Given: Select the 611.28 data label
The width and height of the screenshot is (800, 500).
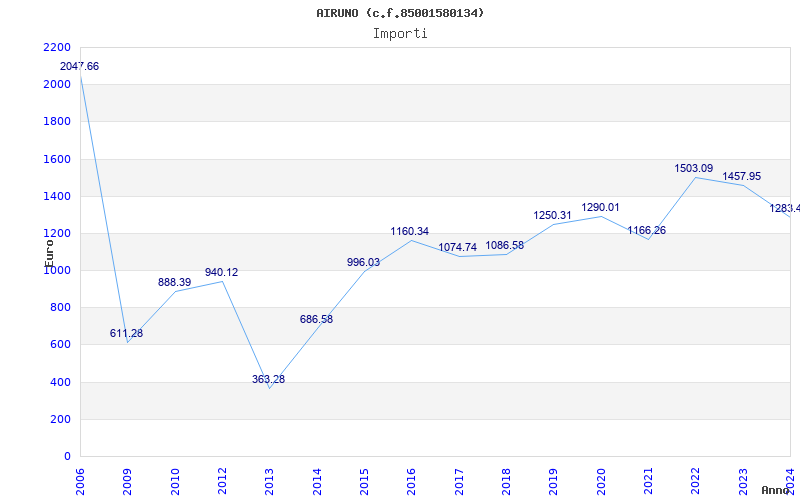Looking at the screenshot, I should click(x=127, y=333).
